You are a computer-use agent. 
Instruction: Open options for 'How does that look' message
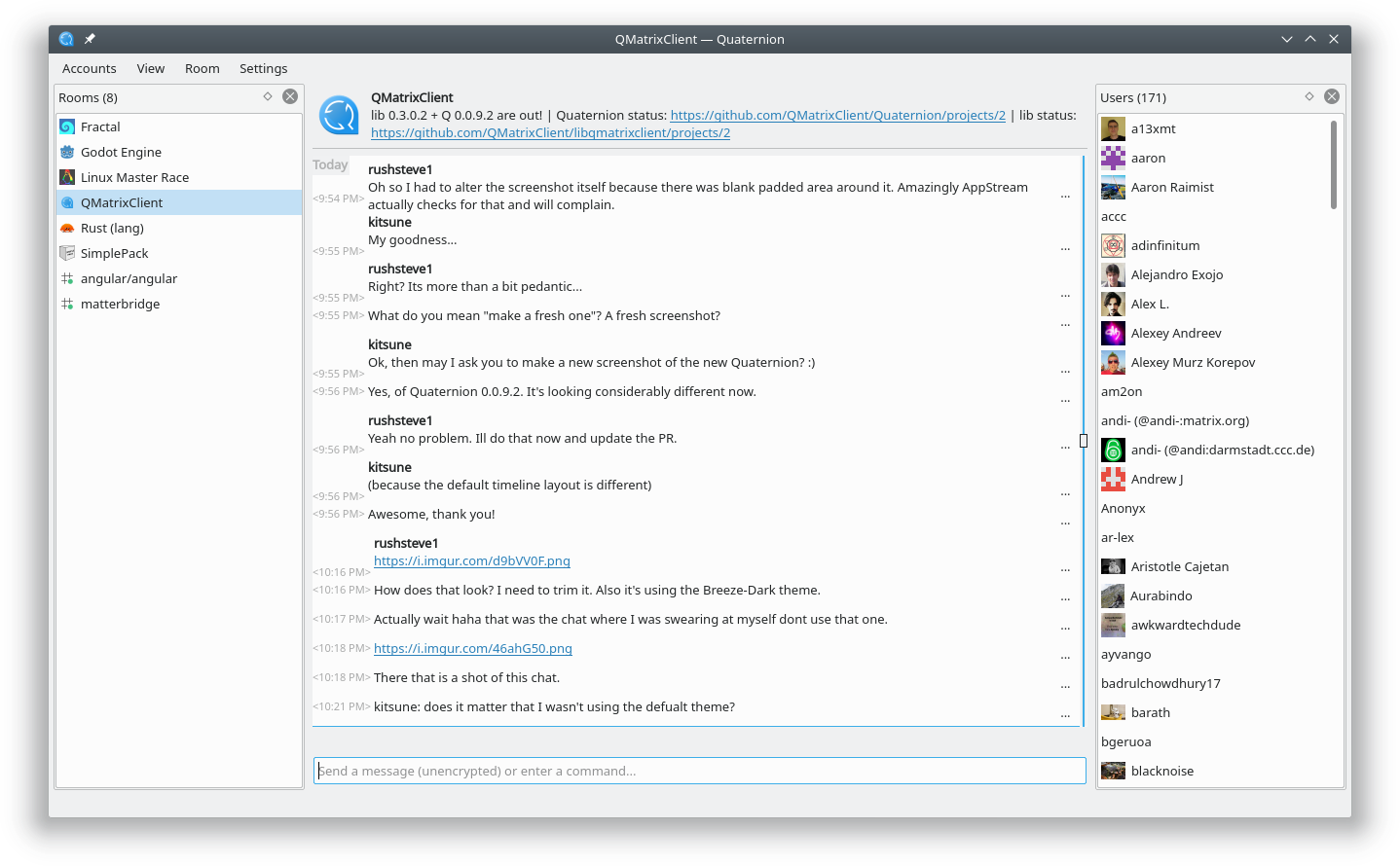[x=1065, y=599]
